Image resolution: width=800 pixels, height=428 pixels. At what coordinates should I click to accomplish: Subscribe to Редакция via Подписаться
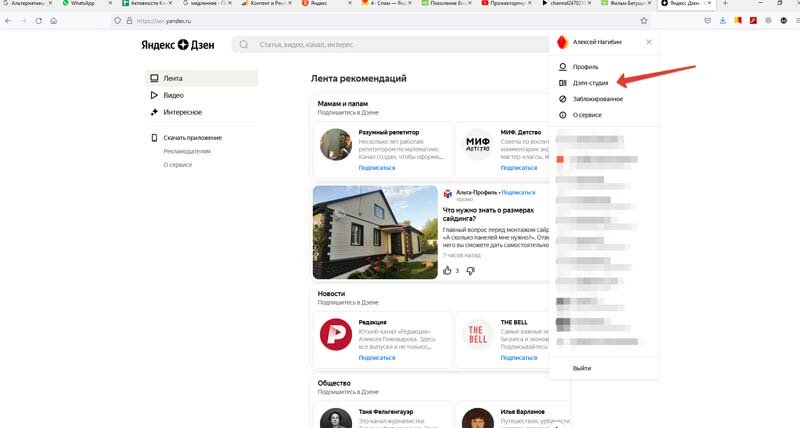point(377,358)
